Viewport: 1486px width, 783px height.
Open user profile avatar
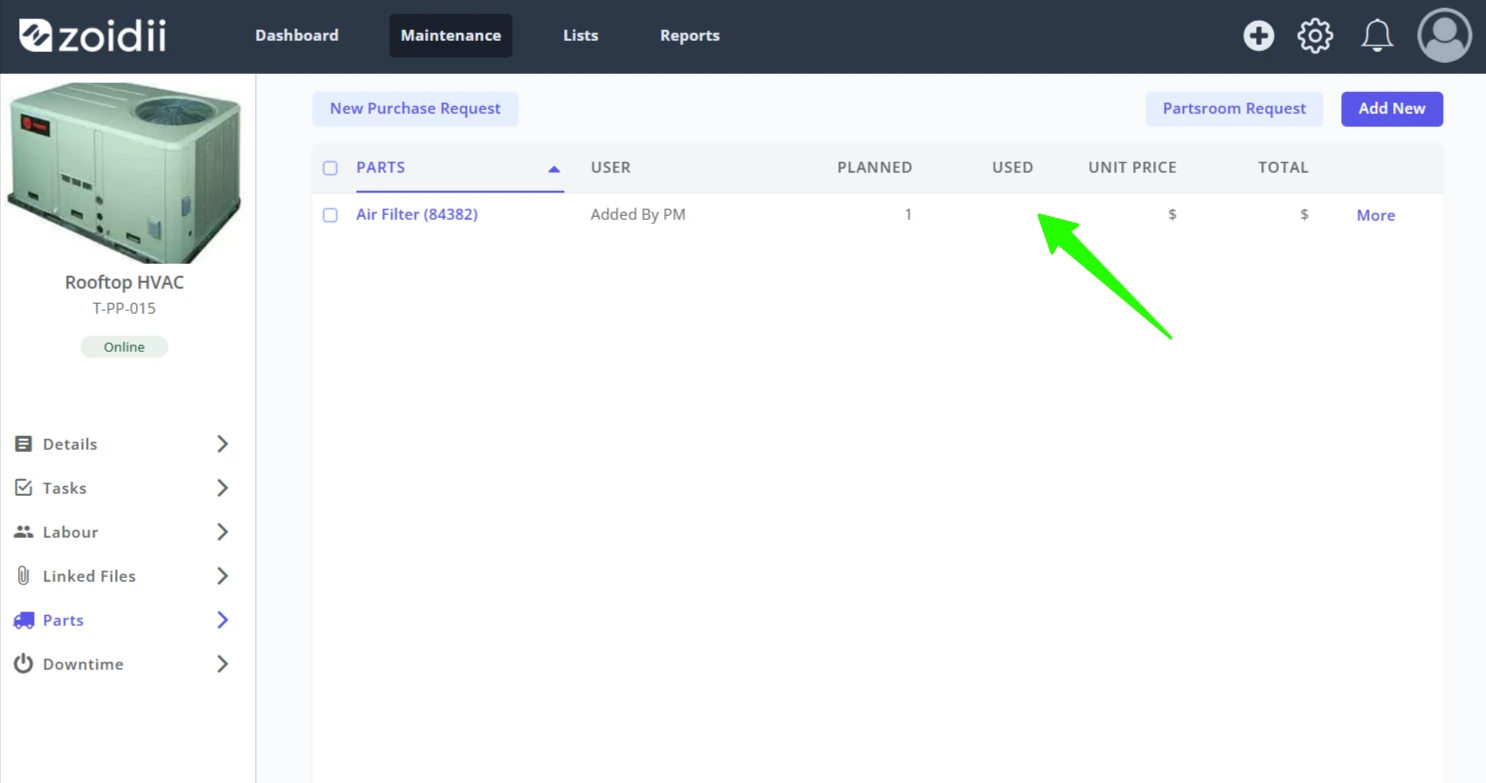[1444, 36]
